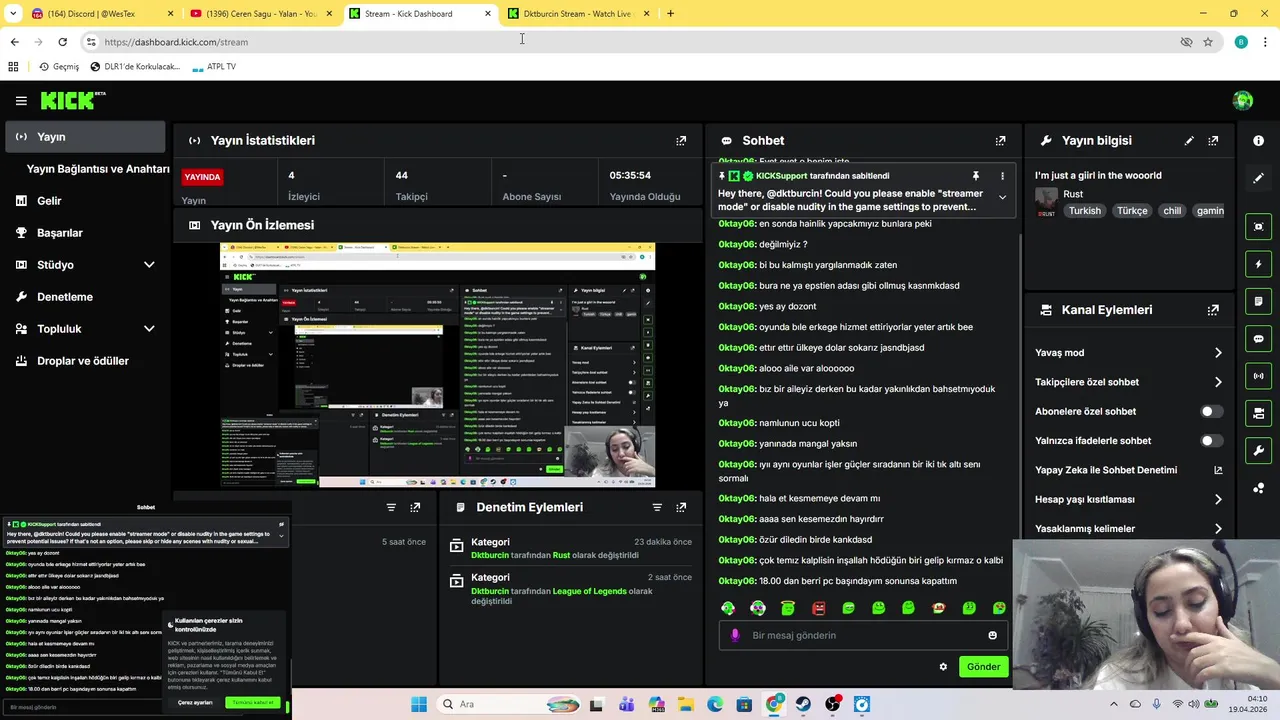This screenshot has height=720, width=1280.
Task: Click the green Gönder button
Action: point(983,667)
